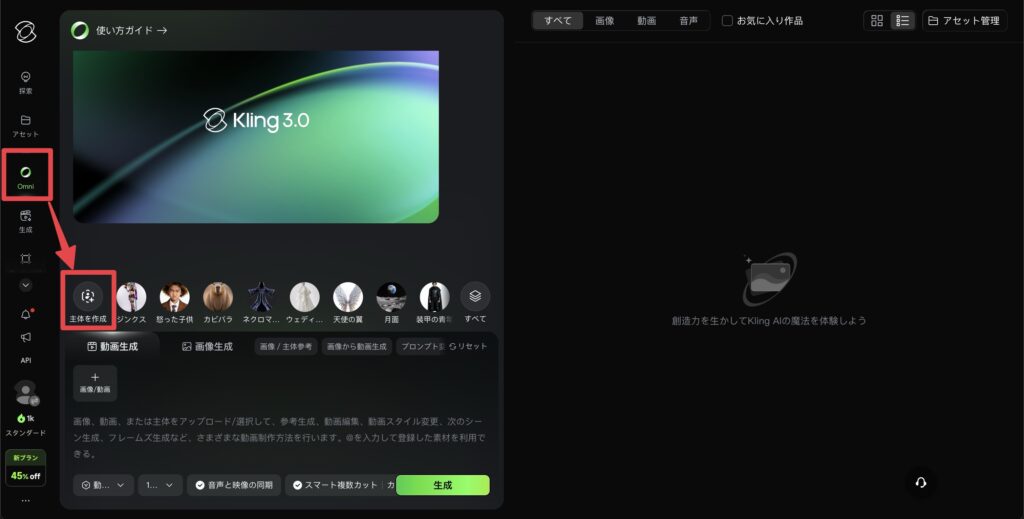
Task: Open the アセット folder icon in sidebar
Action: pyautogui.click(x=26, y=125)
